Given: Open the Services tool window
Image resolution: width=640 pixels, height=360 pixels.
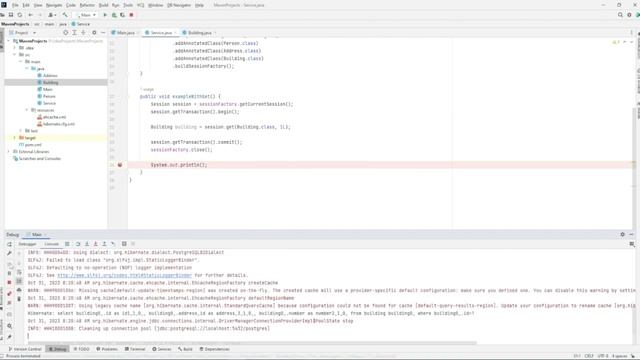Looking at the screenshot, I should click(162, 349).
